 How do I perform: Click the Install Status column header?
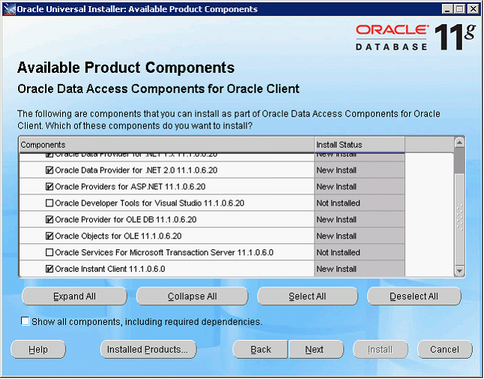tap(359, 145)
